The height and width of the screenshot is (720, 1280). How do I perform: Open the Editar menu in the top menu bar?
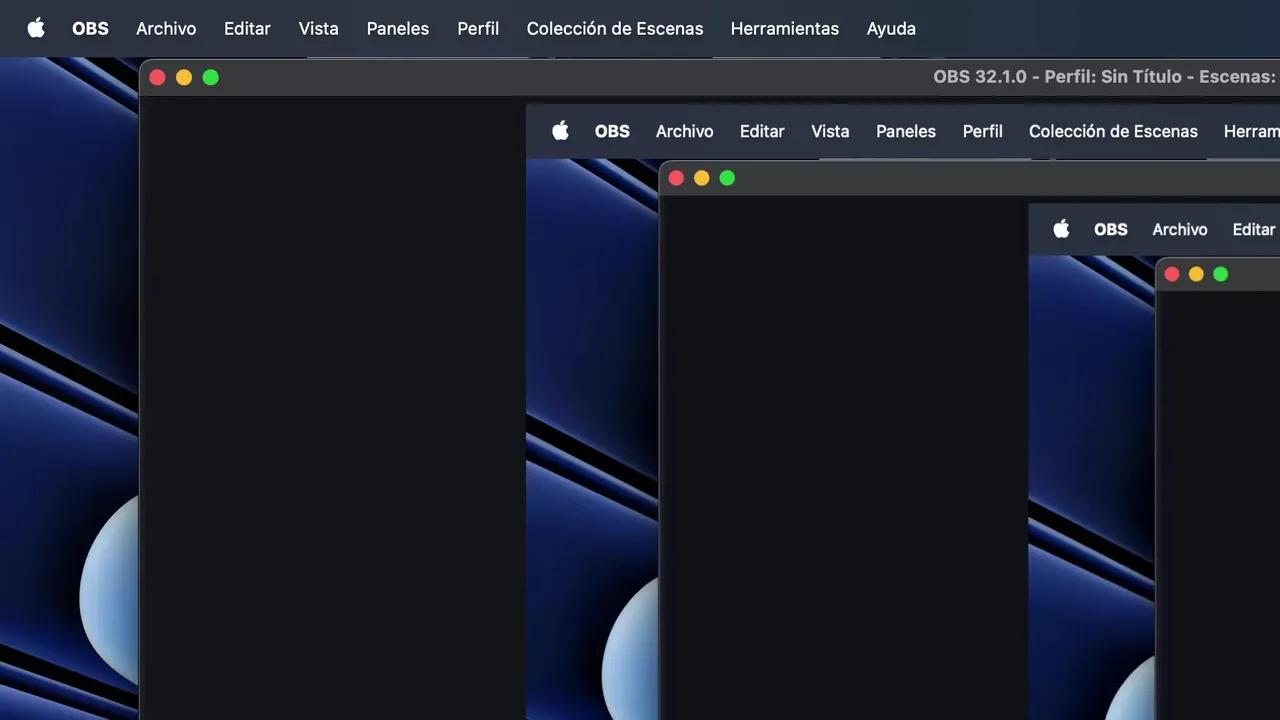[x=247, y=29]
